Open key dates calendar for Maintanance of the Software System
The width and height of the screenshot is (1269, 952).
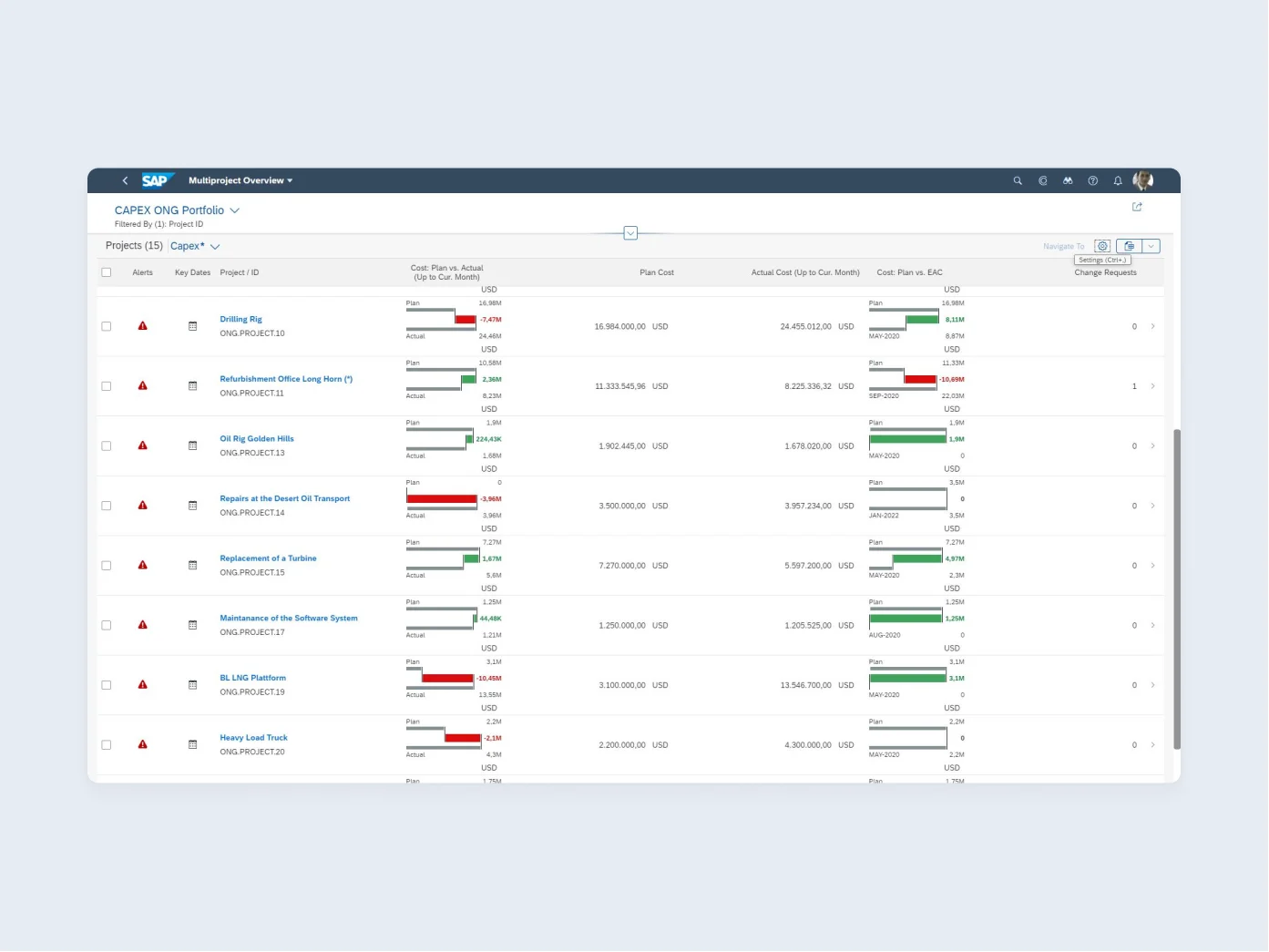(193, 625)
